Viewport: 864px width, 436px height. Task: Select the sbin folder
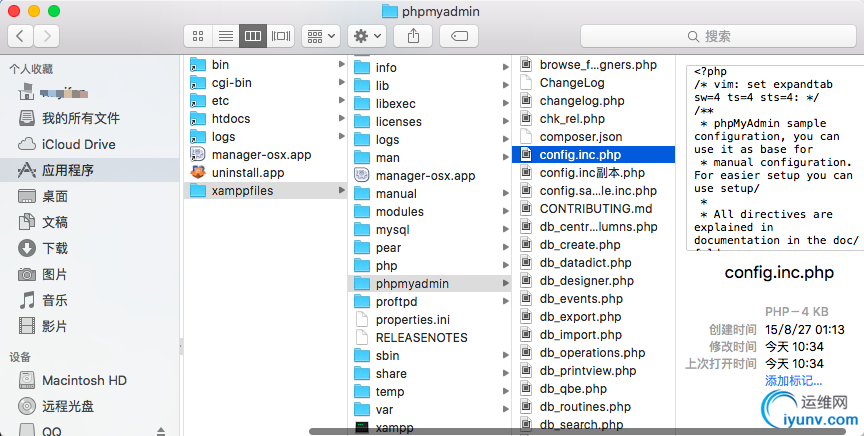pos(430,356)
